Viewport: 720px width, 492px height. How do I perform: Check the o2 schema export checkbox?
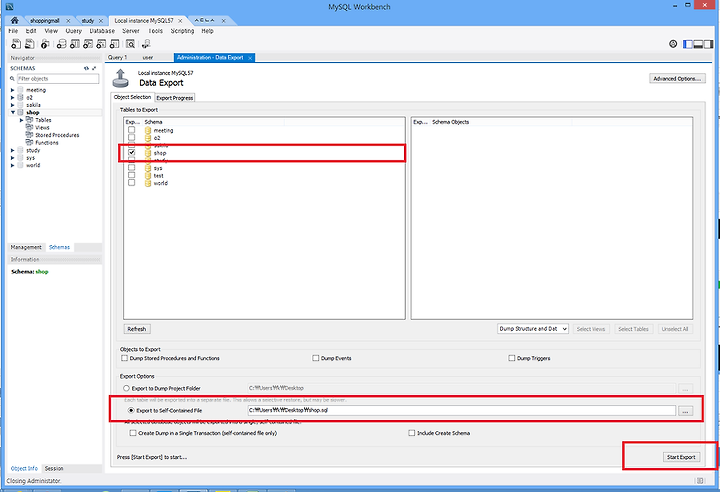click(x=131, y=137)
